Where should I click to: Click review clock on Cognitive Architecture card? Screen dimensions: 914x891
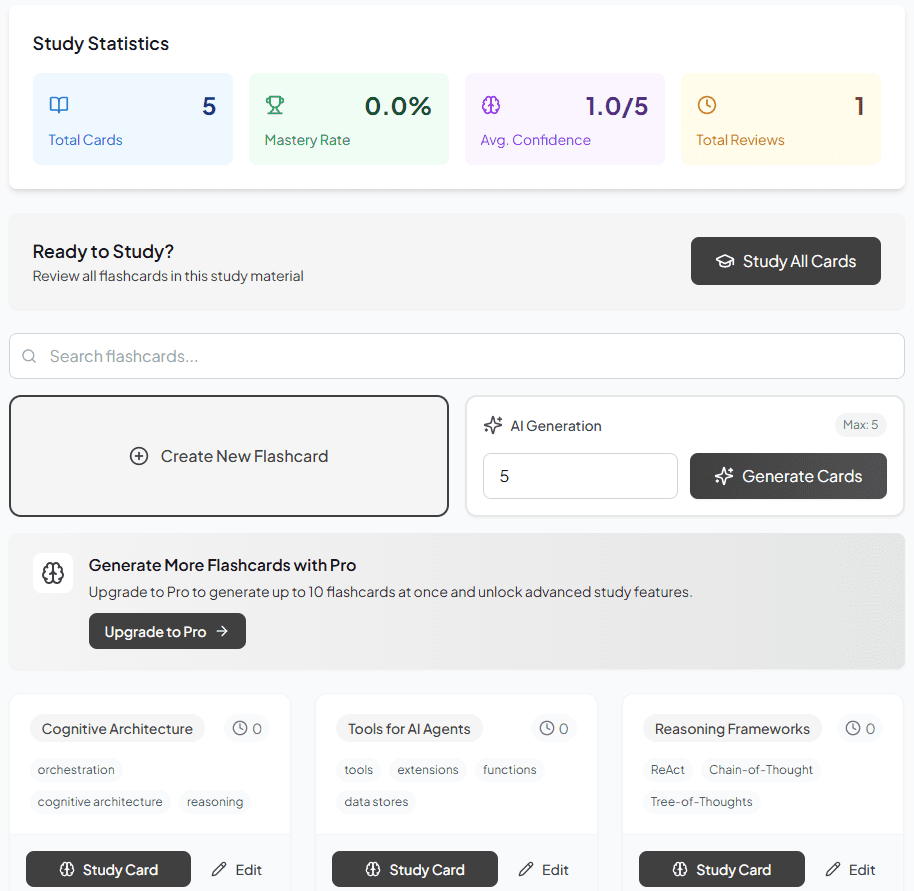pos(240,729)
